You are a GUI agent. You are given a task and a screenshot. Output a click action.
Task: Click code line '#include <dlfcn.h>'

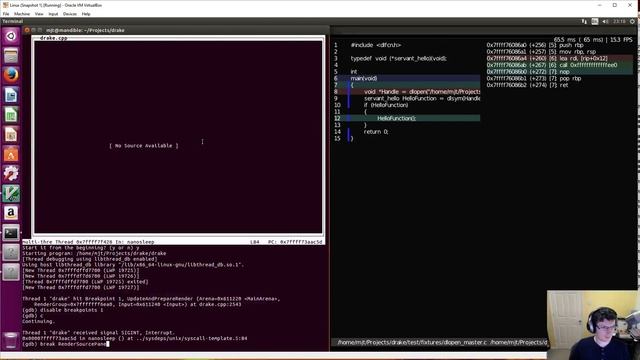click(x=376, y=45)
